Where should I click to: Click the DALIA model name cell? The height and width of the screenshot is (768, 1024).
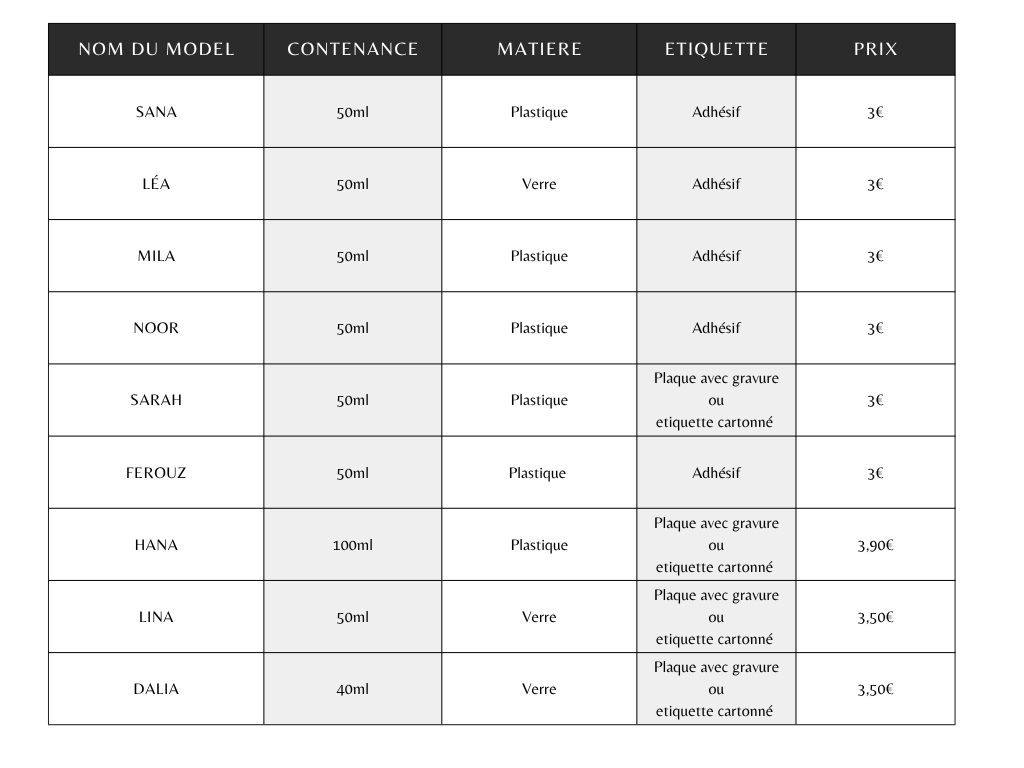point(156,689)
